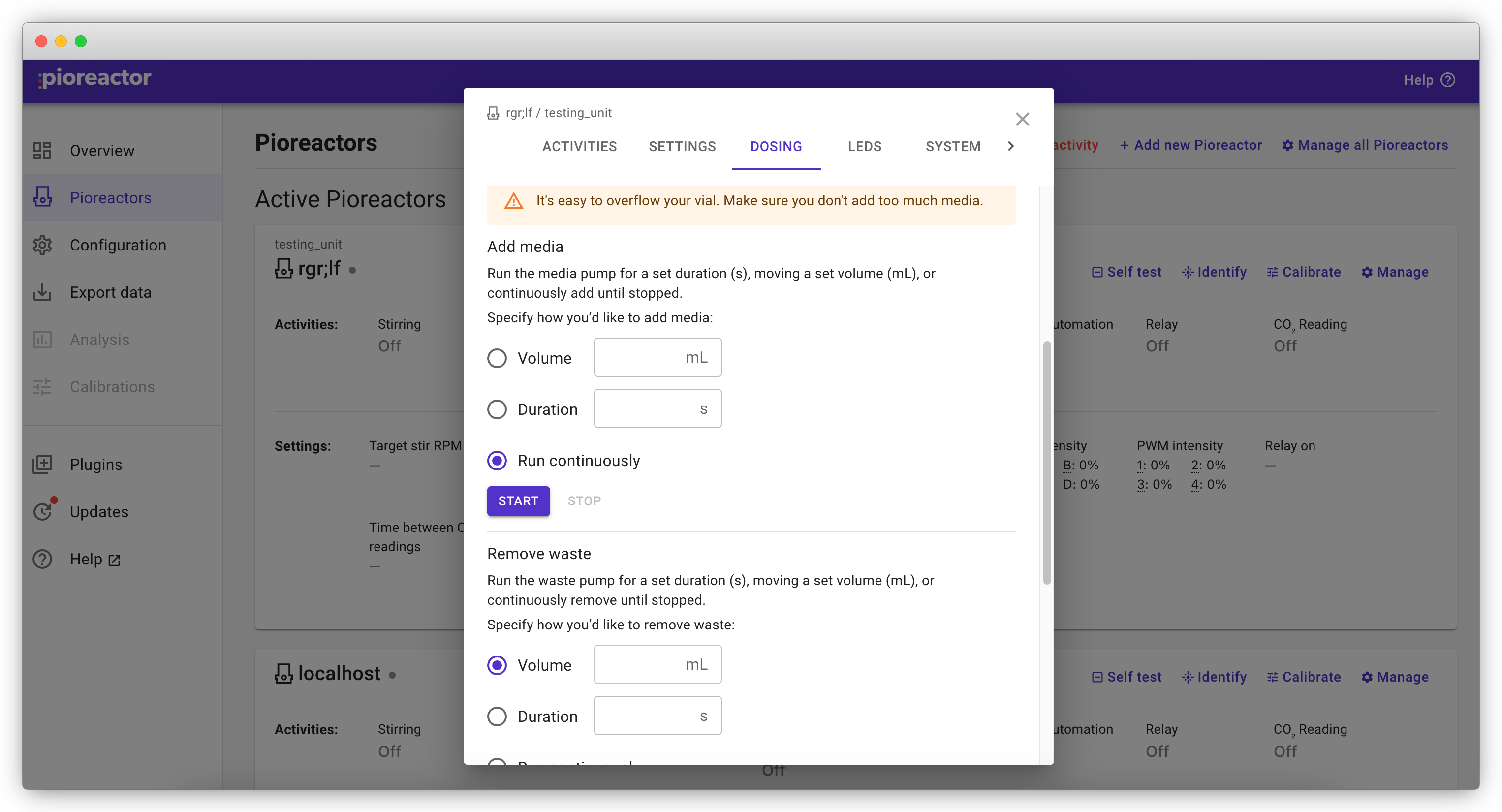This screenshot has width=1502, height=812.
Task: Switch to the ACTIVITIES tab
Action: (x=580, y=146)
